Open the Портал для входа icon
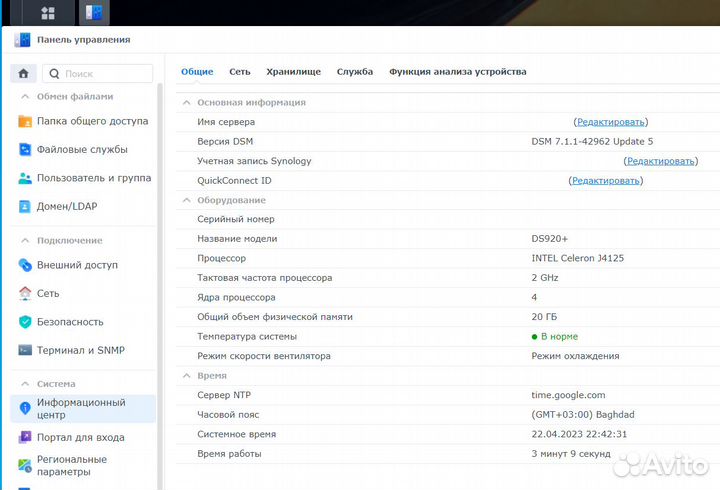The image size is (720, 490). [25, 437]
